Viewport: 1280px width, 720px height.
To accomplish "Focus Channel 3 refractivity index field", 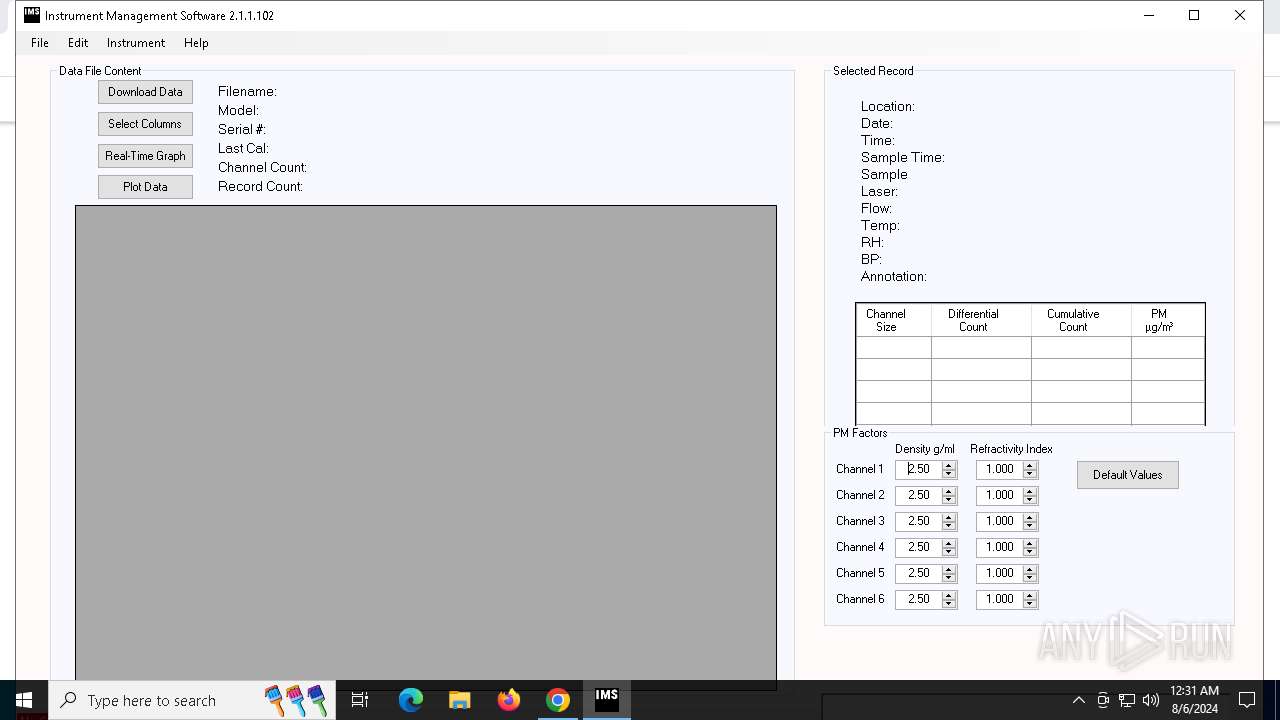I will pyautogui.click(x=999, y=521).
